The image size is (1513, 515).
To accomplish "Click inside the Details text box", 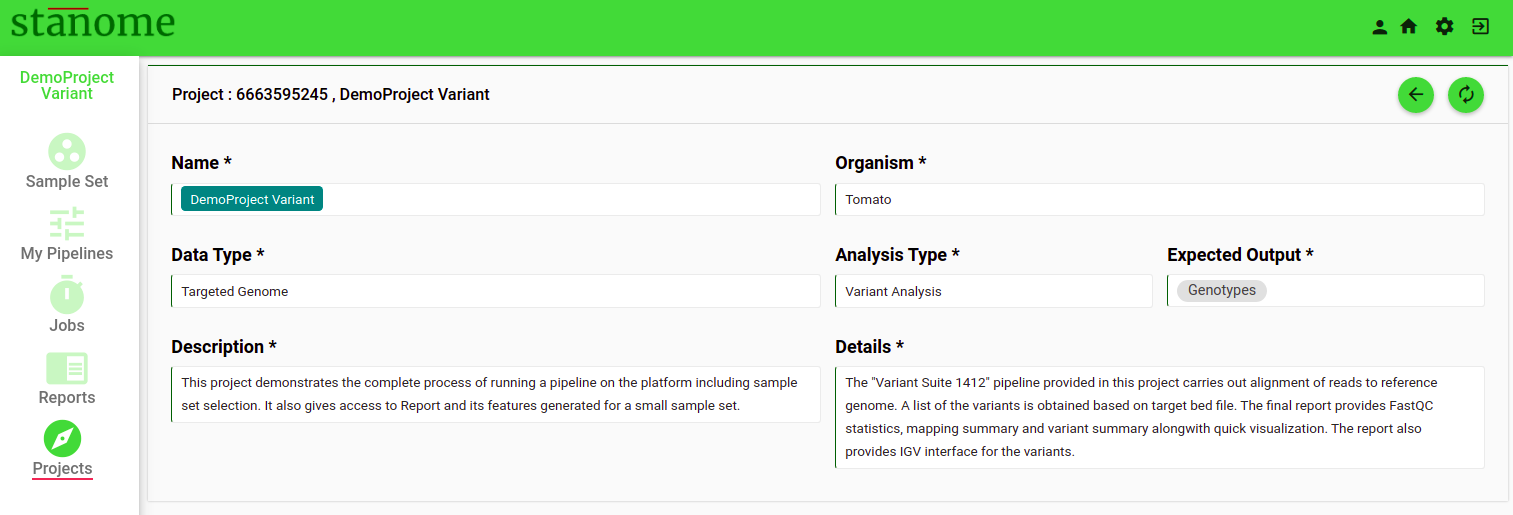I will 1160,417.
